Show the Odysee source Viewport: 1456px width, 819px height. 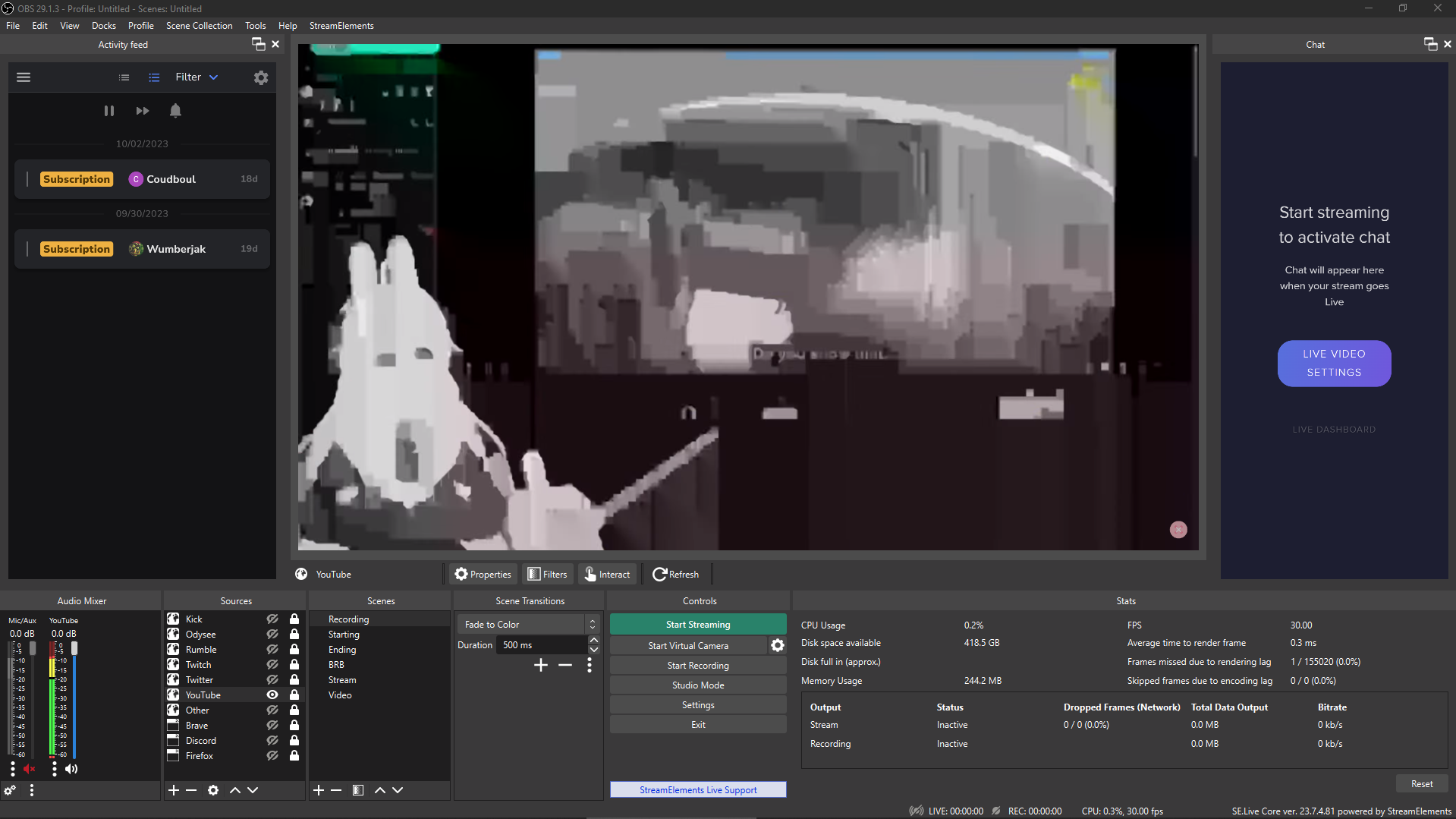point(272,634)
